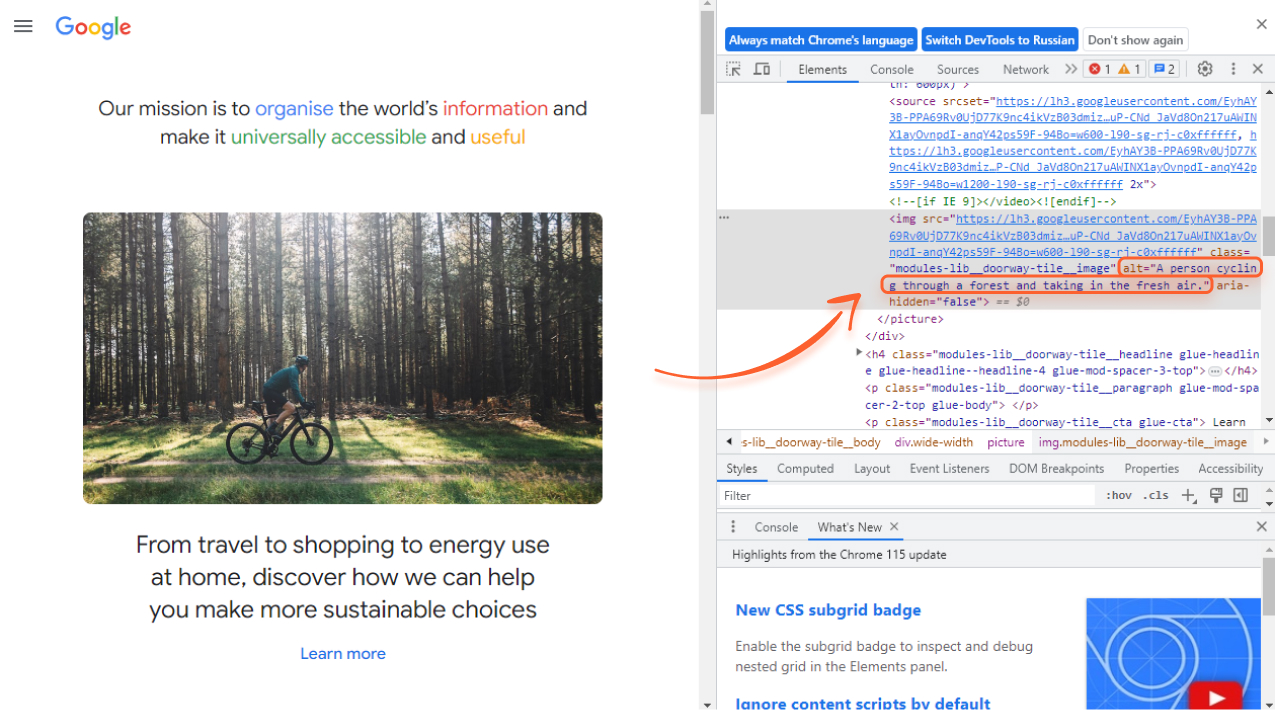The width and height of the screenshot is (1275, 710).
Task: Toggle the device toolbar icon
Action: click(x=762, y=69)
